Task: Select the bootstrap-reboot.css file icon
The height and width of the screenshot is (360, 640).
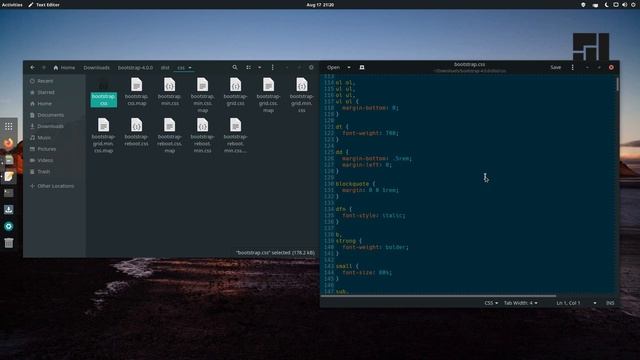Action: pos(136,125)
